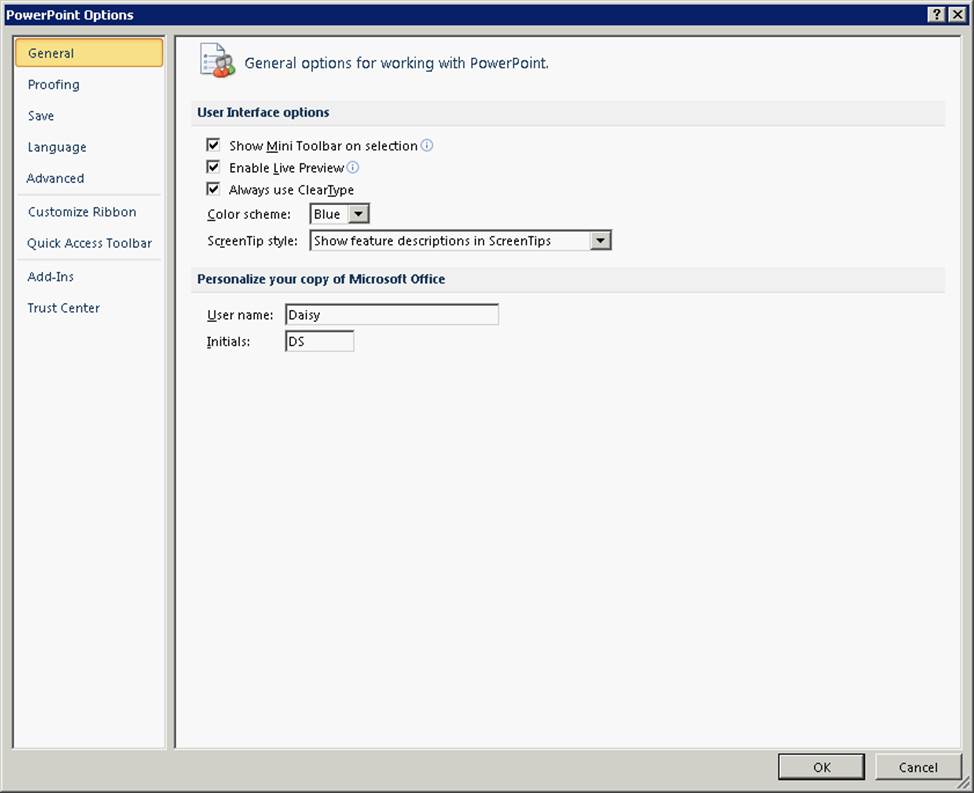This screenshot has width=974, height=793.
Task: Click Cancel to dismiss the dialog
Action: coord(918,767)
